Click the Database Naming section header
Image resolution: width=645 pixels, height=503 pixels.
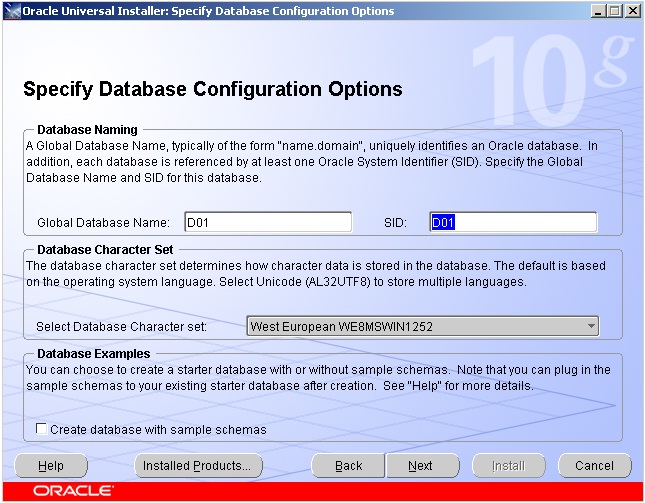point(87,130)
